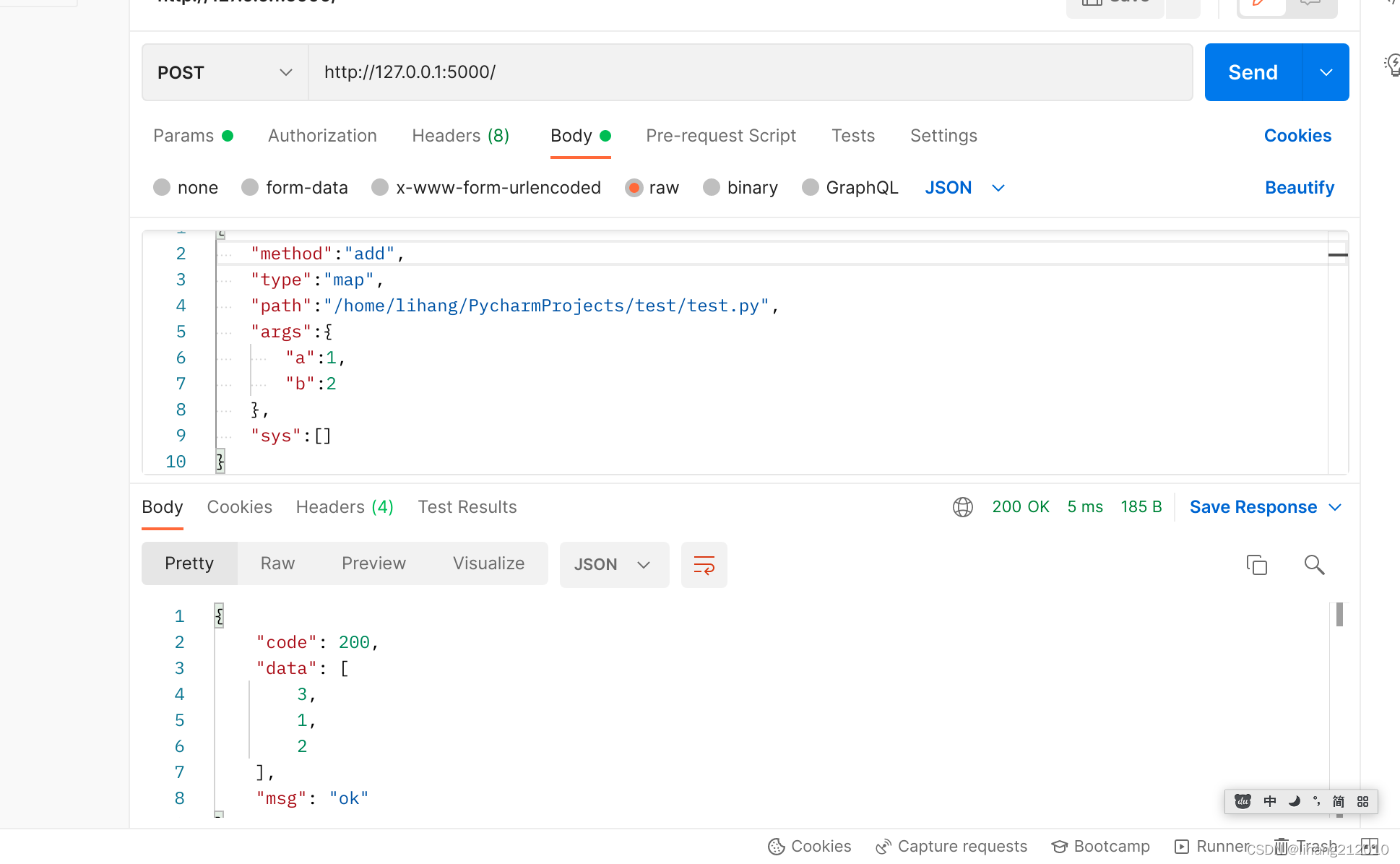Toggle the none radio button for body
The image size is (1400, 864).
pos(162,188)
